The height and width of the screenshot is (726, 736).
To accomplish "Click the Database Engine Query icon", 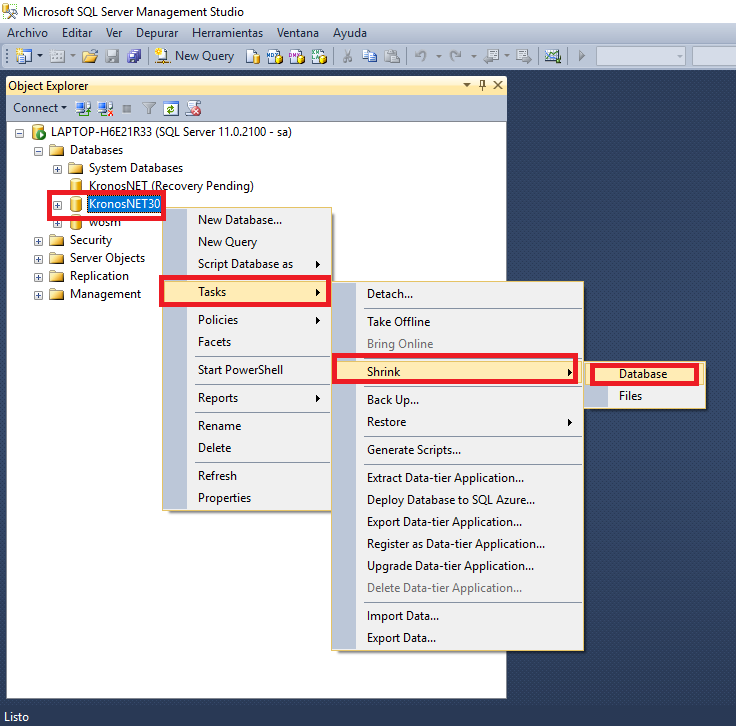I will (x=253, y=56).
